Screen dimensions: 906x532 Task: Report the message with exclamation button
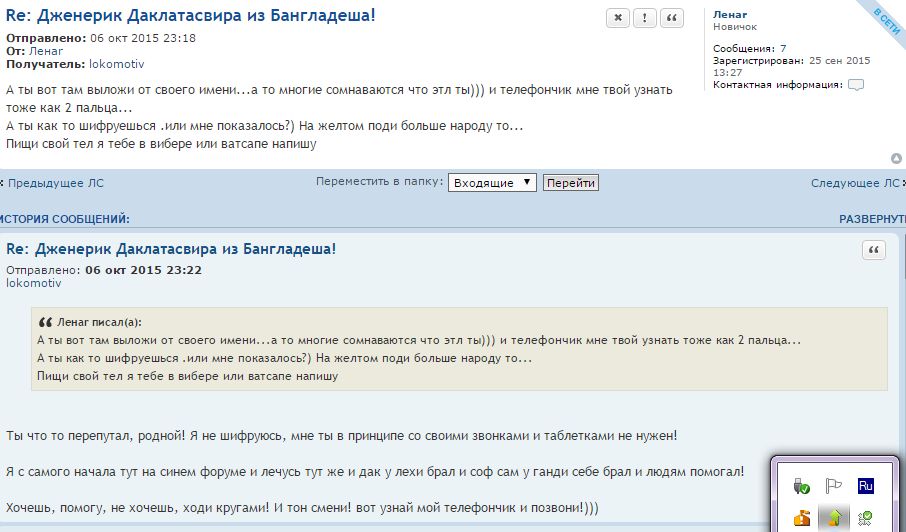646,18
